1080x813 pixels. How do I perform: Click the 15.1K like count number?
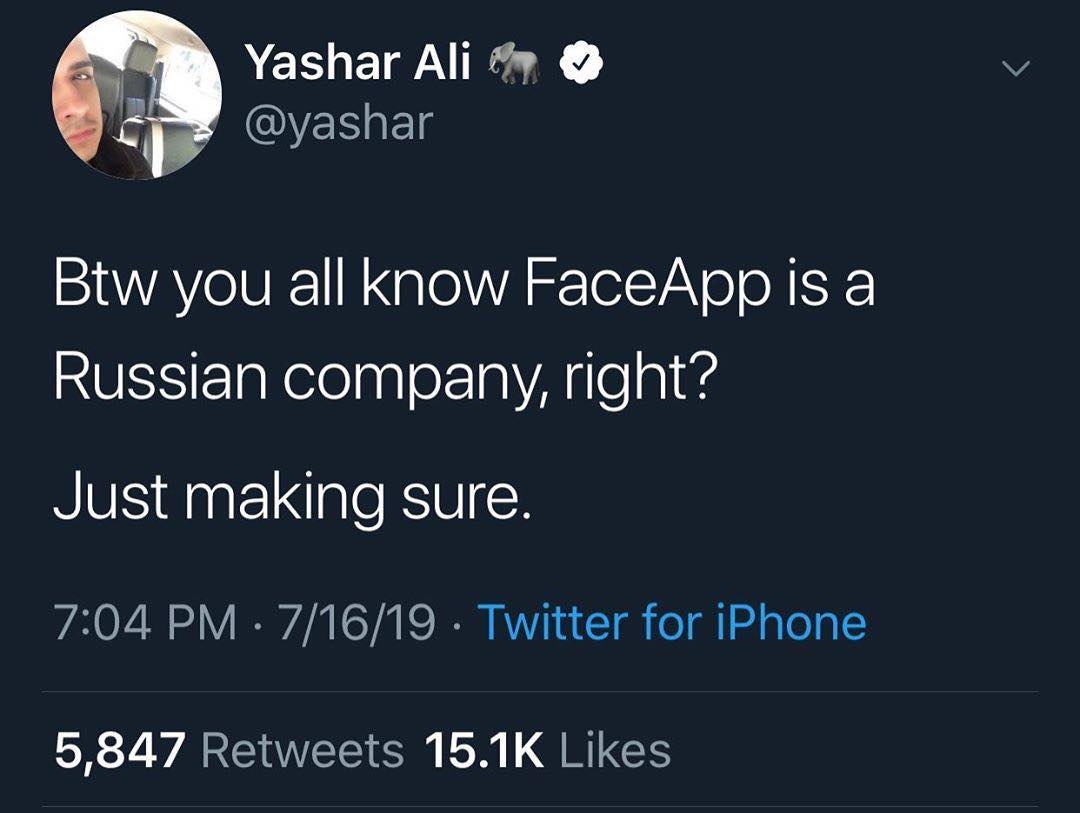point(484,750)
